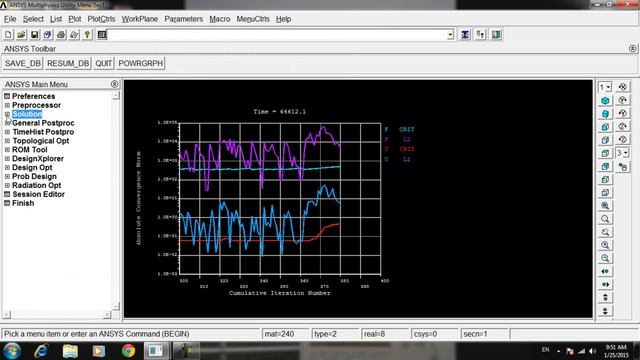Screen dimensions: 640x360
Task: Open the command input history dropdown arrow
Action: [450, 35]
